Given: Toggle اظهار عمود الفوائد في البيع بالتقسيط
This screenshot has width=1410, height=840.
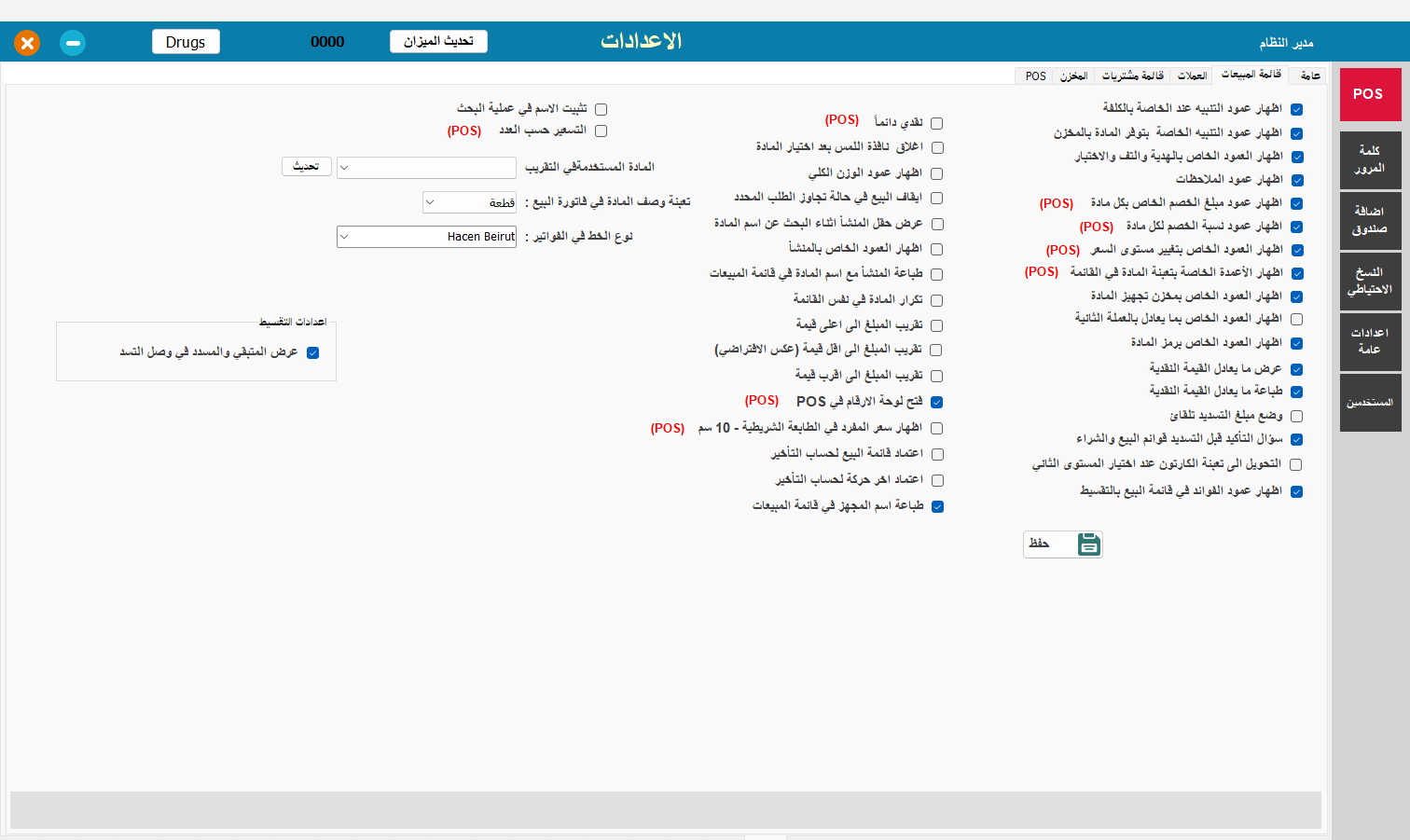Looking at the screenshot, I should point(1296,491).
